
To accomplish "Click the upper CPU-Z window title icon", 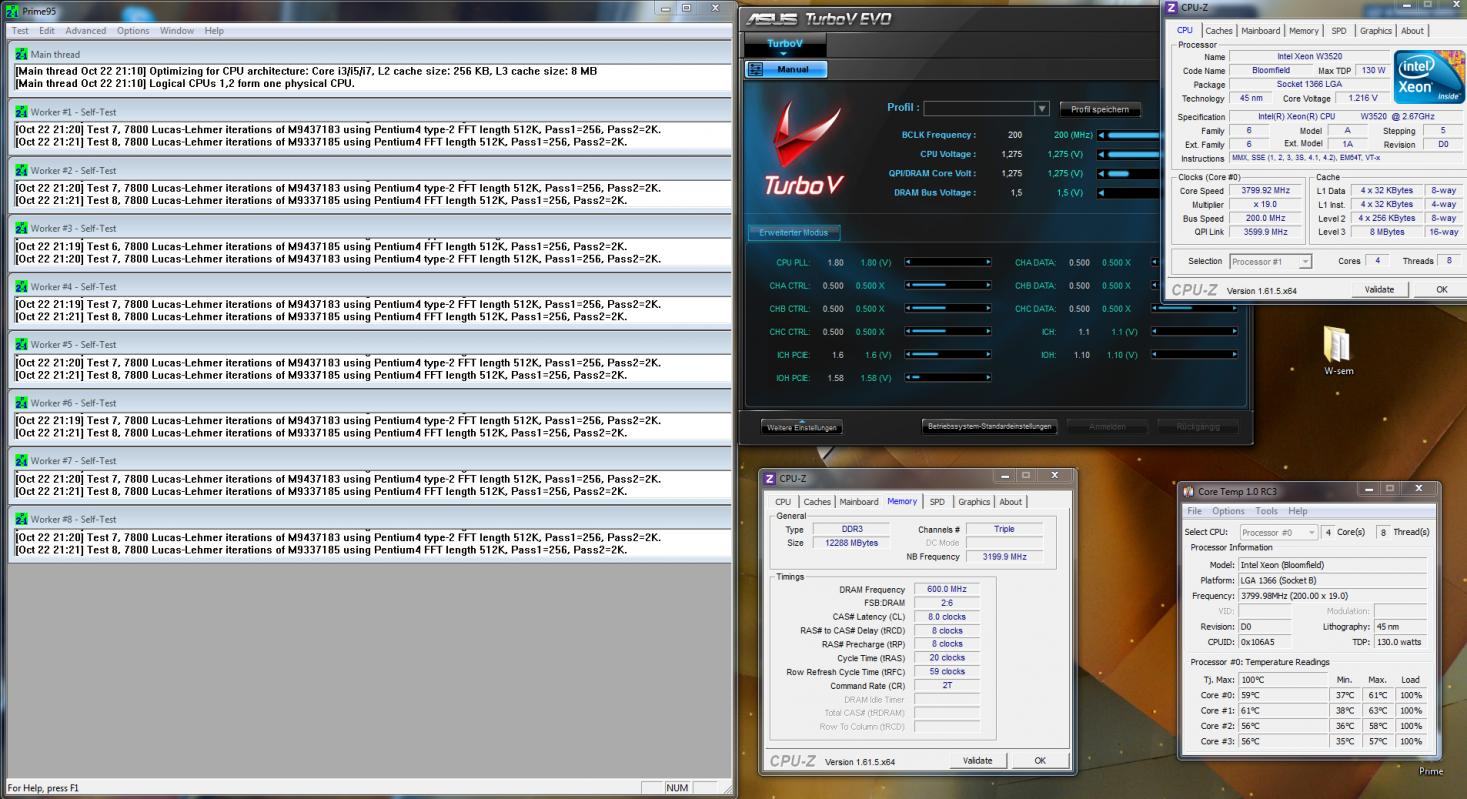I will pyautogui.click(x=1172, y=7).
